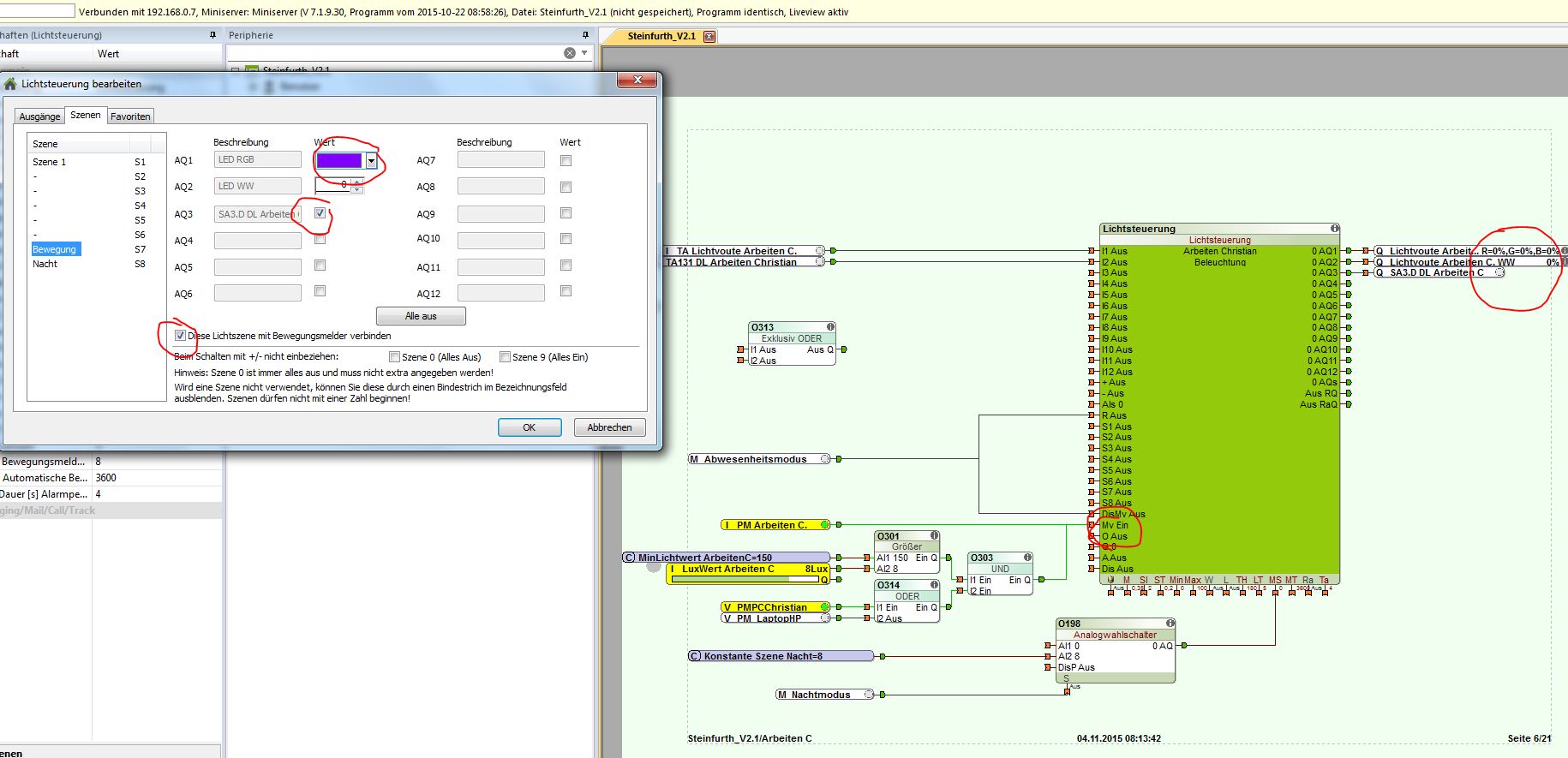Click the PM Arbeiten C. status indicator
Viewport: 1568px width, 758px height.
[825, 524]
